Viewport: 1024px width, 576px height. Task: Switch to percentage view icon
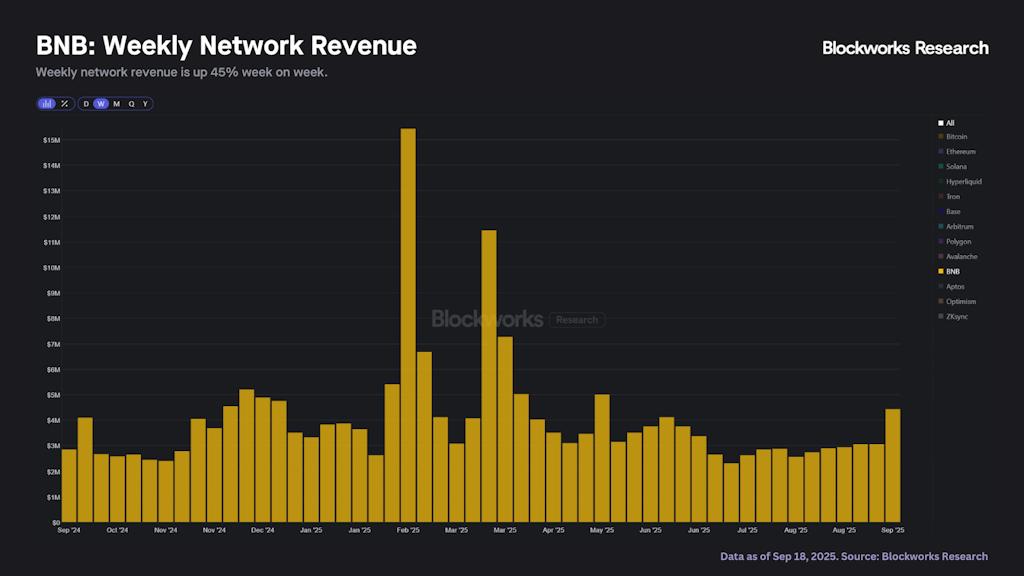[x=64, y=104]
